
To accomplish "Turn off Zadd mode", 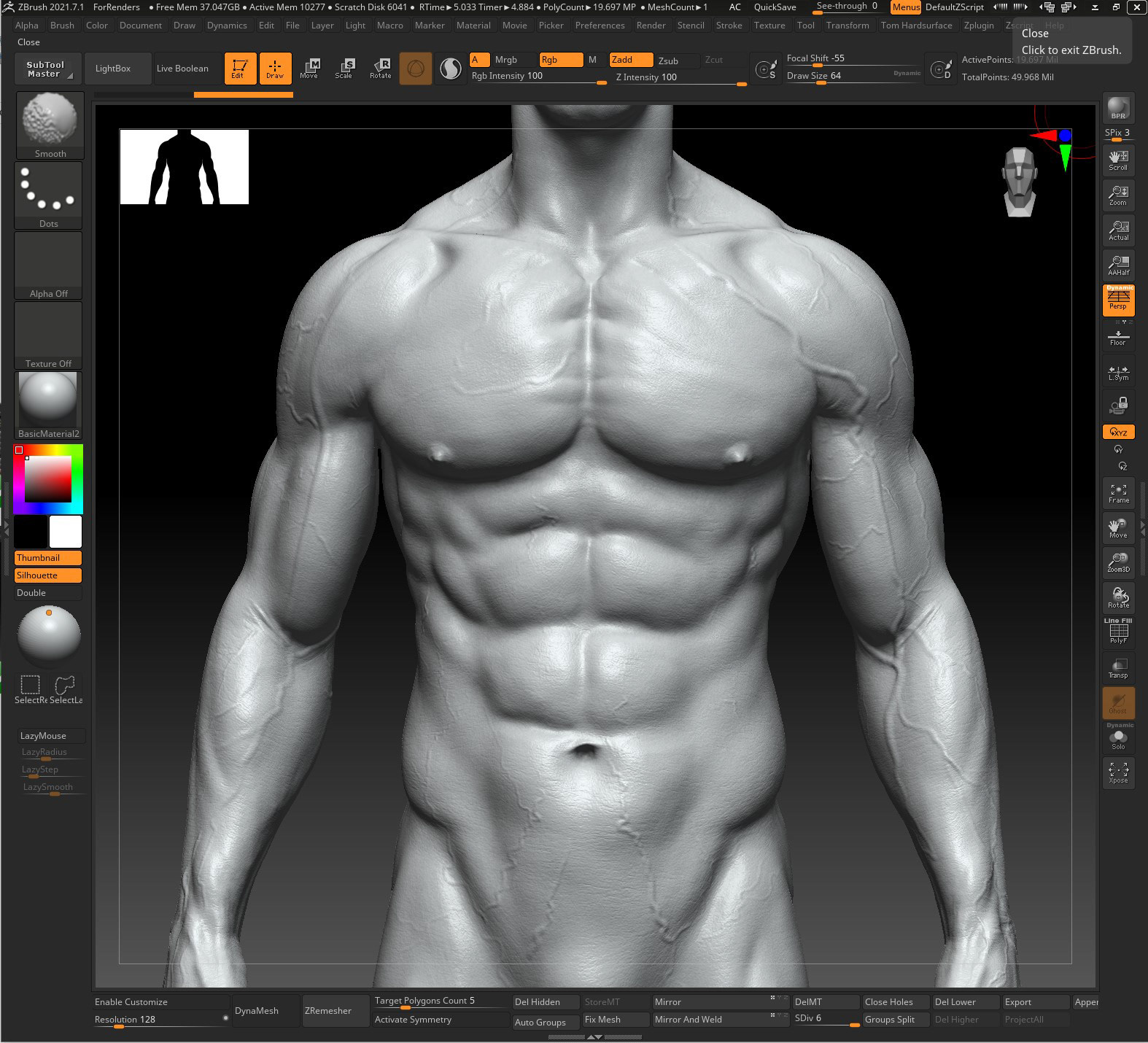I will pyautogui.click(x=631, y=60).
